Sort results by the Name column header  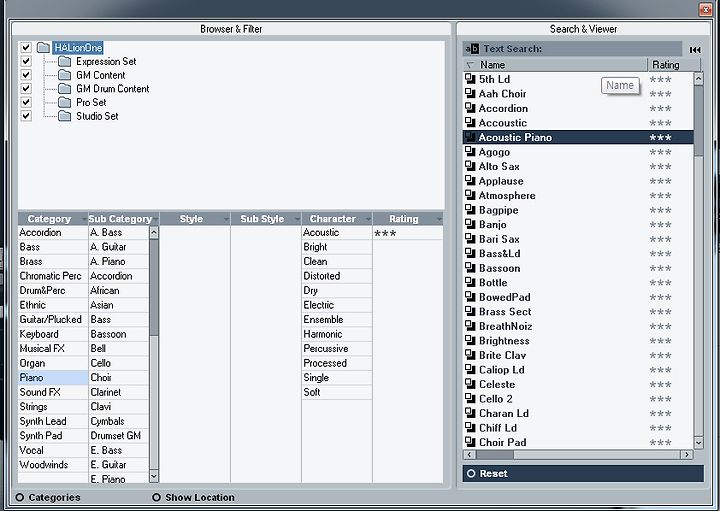555,65
